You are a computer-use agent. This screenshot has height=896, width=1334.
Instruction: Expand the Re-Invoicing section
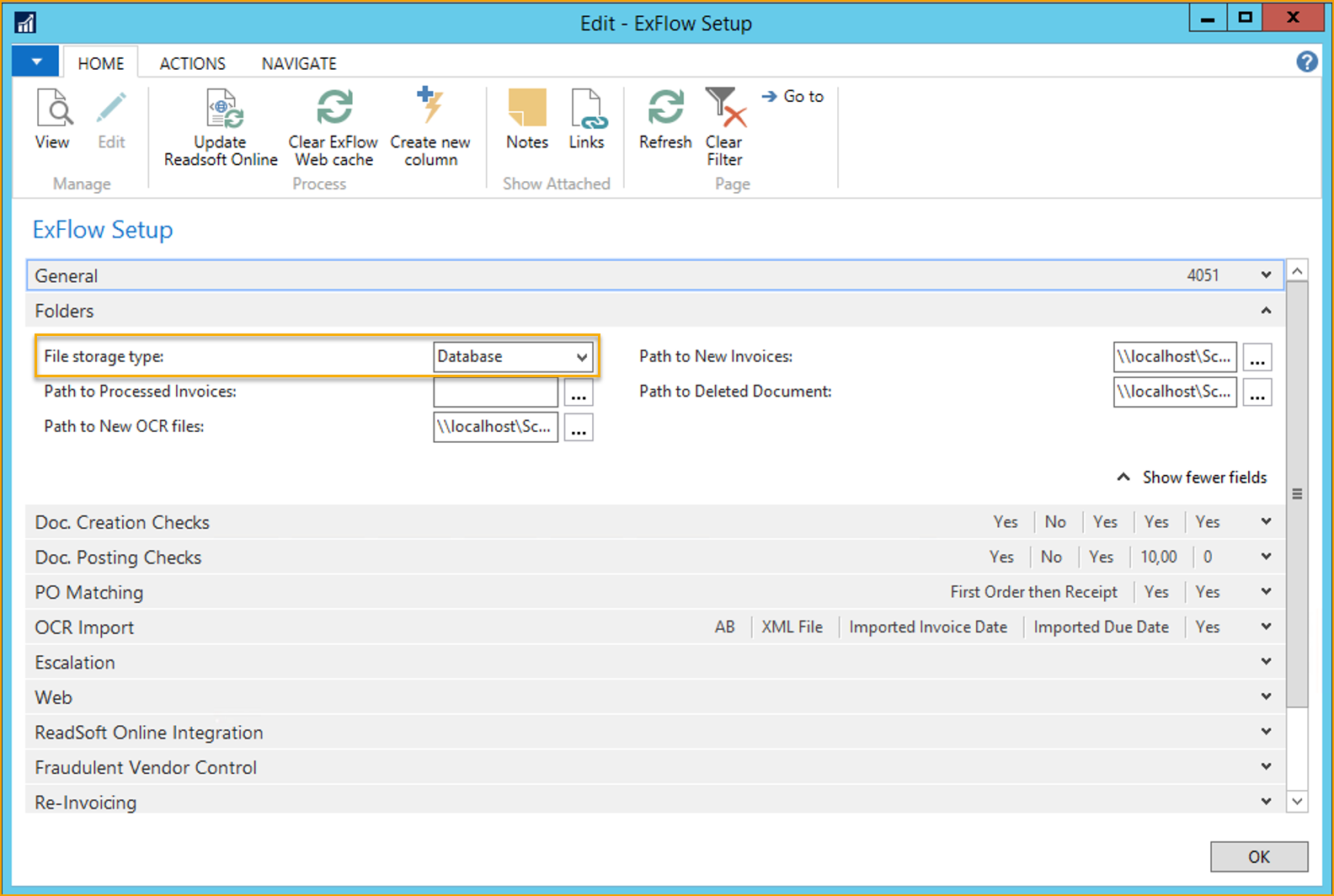pos(1266,802)
